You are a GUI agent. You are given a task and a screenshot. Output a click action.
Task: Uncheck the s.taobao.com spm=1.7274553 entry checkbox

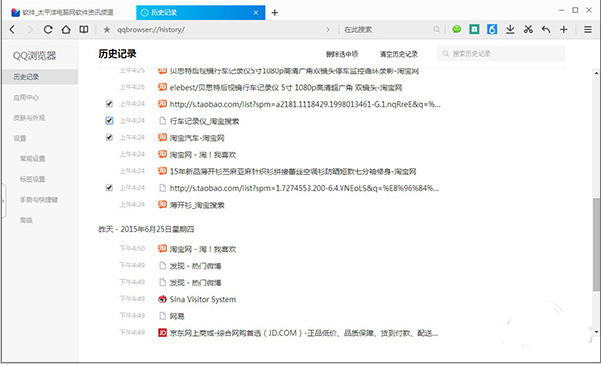click(109, 187)
